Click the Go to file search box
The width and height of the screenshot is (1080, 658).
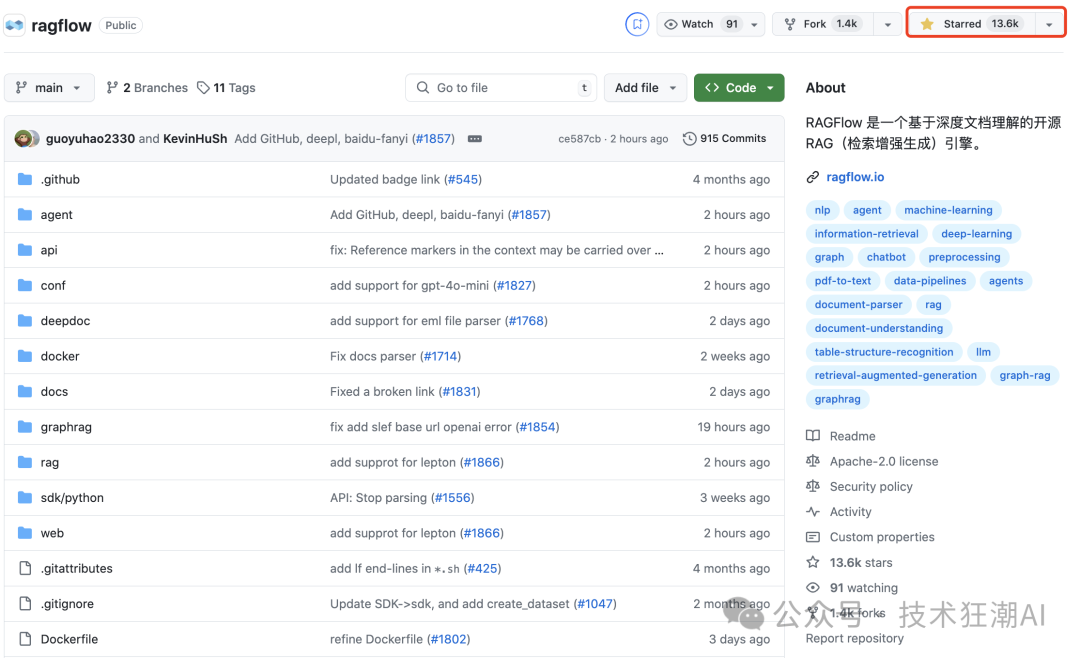point(500,87)
